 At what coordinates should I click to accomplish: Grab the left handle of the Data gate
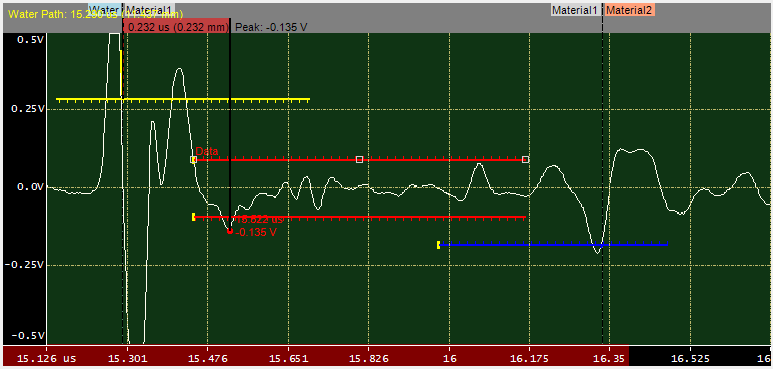coord(194,160)
